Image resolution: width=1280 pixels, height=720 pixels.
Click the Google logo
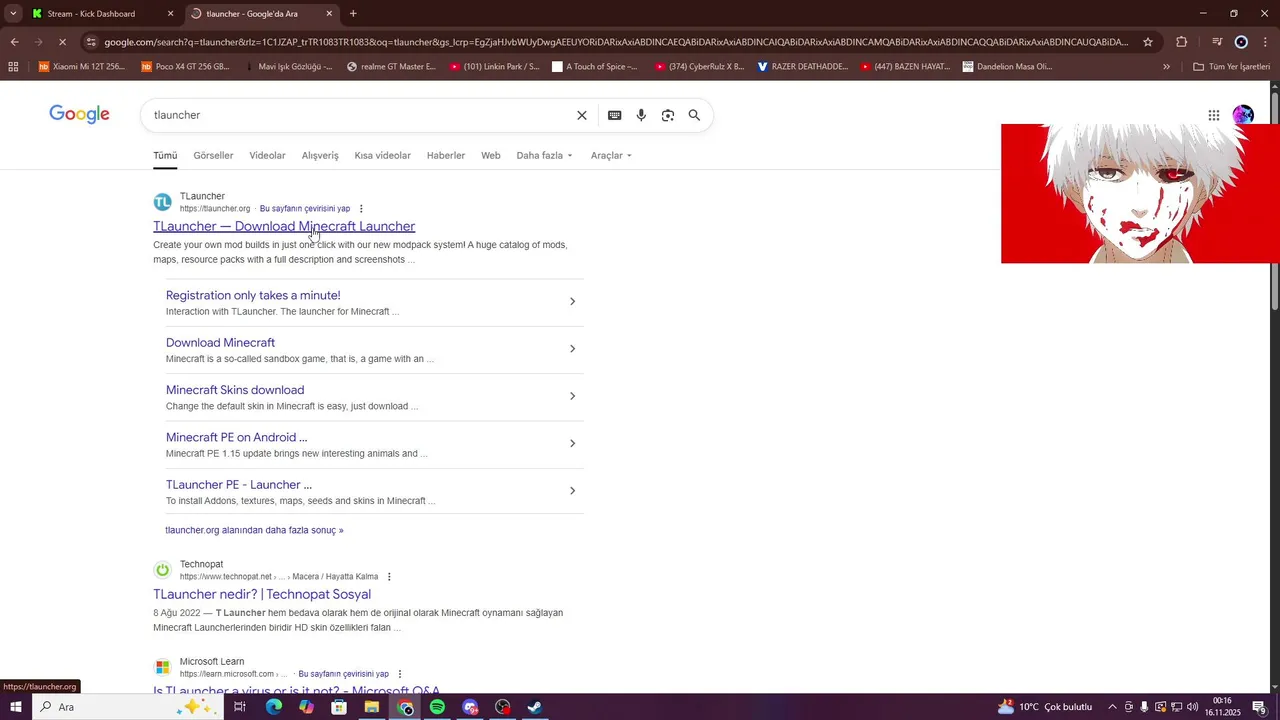(x=79, y=115)
